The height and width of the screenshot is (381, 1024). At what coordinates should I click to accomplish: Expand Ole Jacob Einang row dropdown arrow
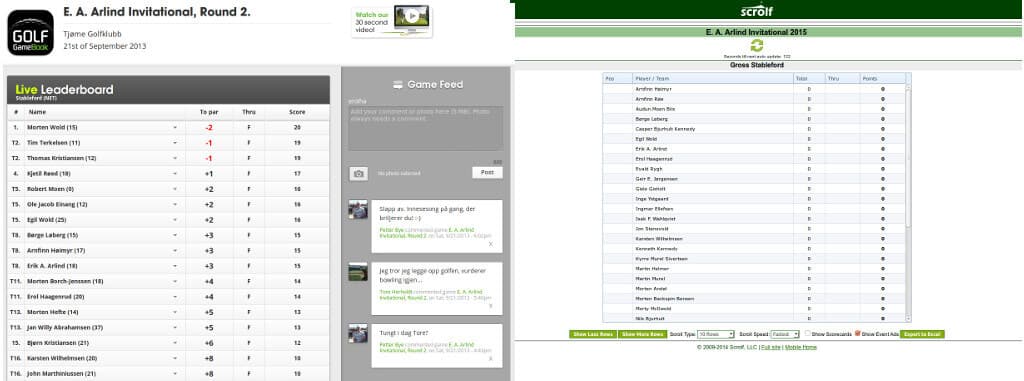[175, 205]
